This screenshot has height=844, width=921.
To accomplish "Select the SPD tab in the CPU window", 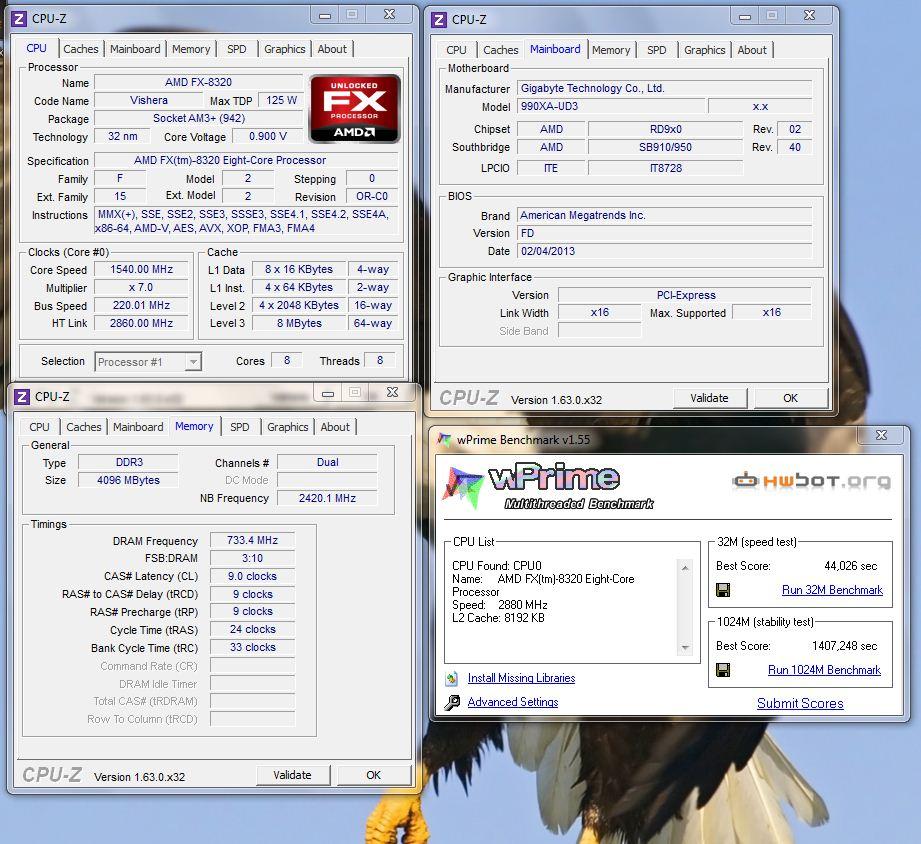I will pyautogui.click(x=237, y=49).
